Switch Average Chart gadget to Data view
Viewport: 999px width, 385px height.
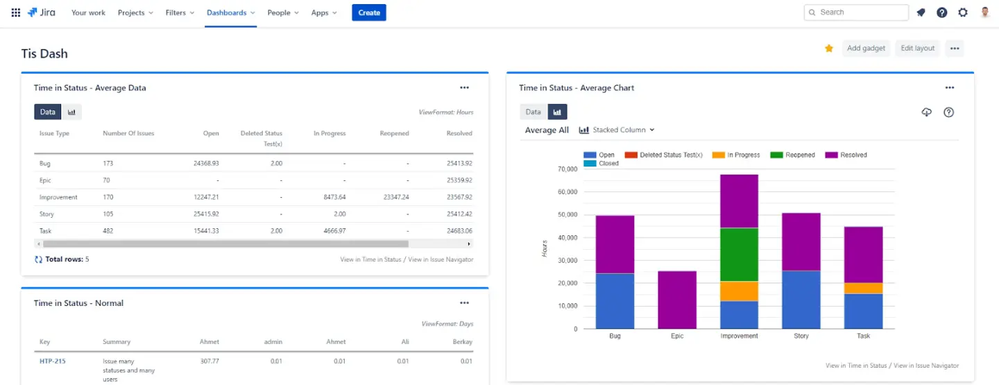coord(533,112)
